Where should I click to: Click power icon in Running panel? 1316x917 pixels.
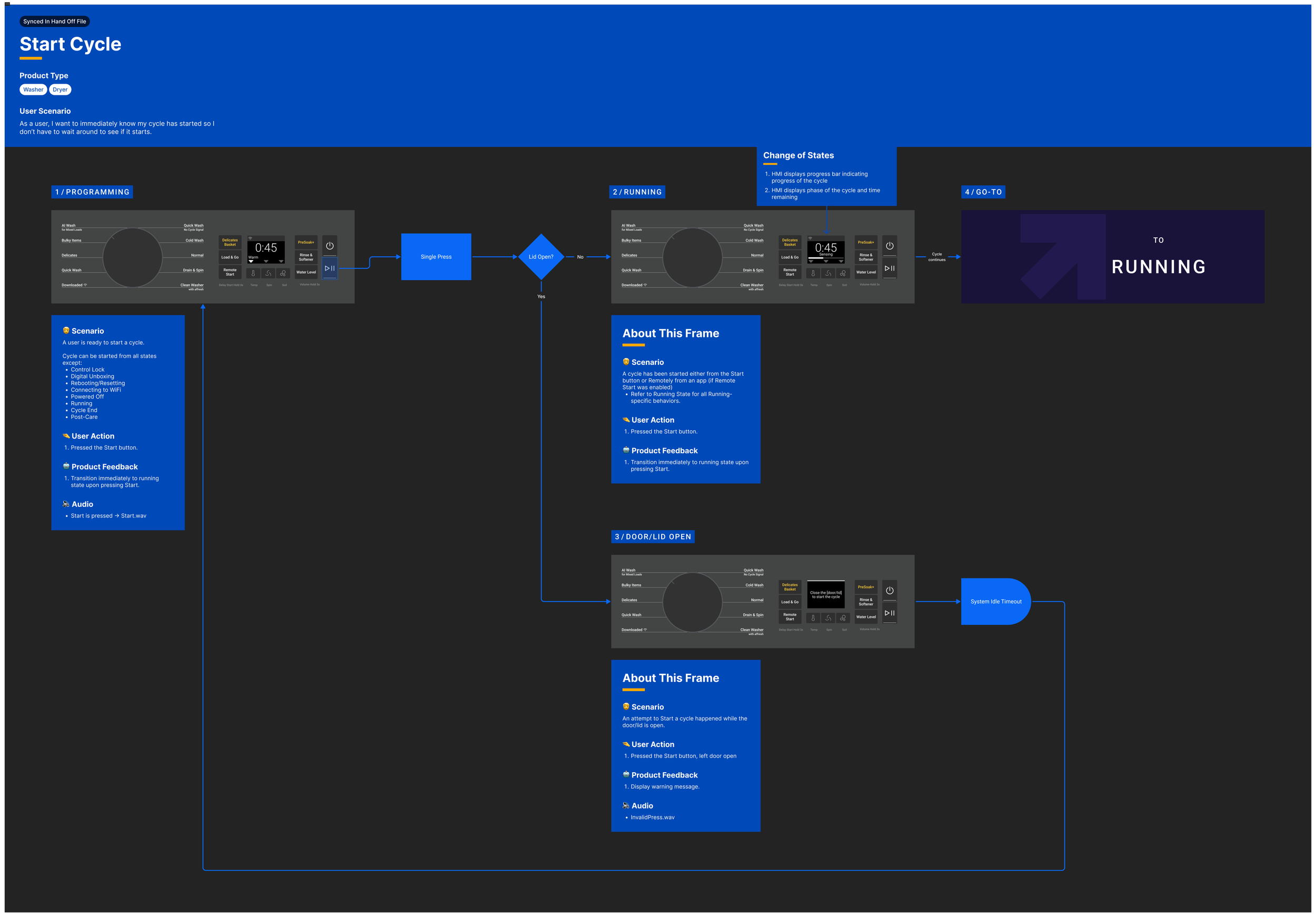[890, 246]
